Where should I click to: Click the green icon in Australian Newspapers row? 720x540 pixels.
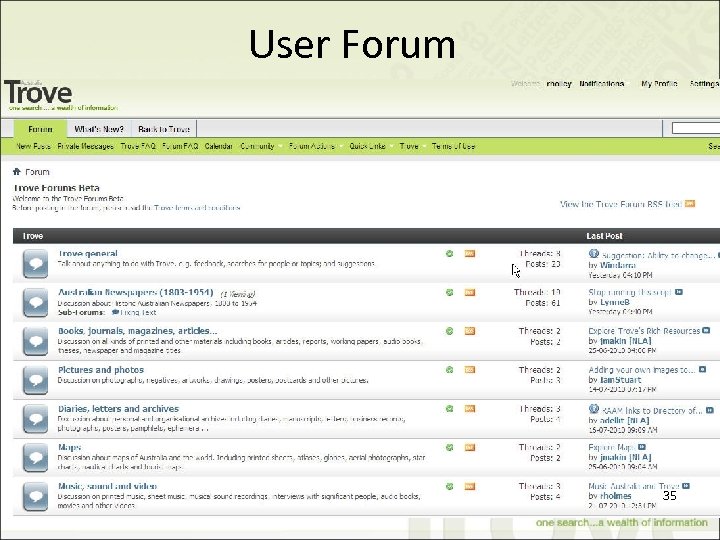(x=450, y=292)
